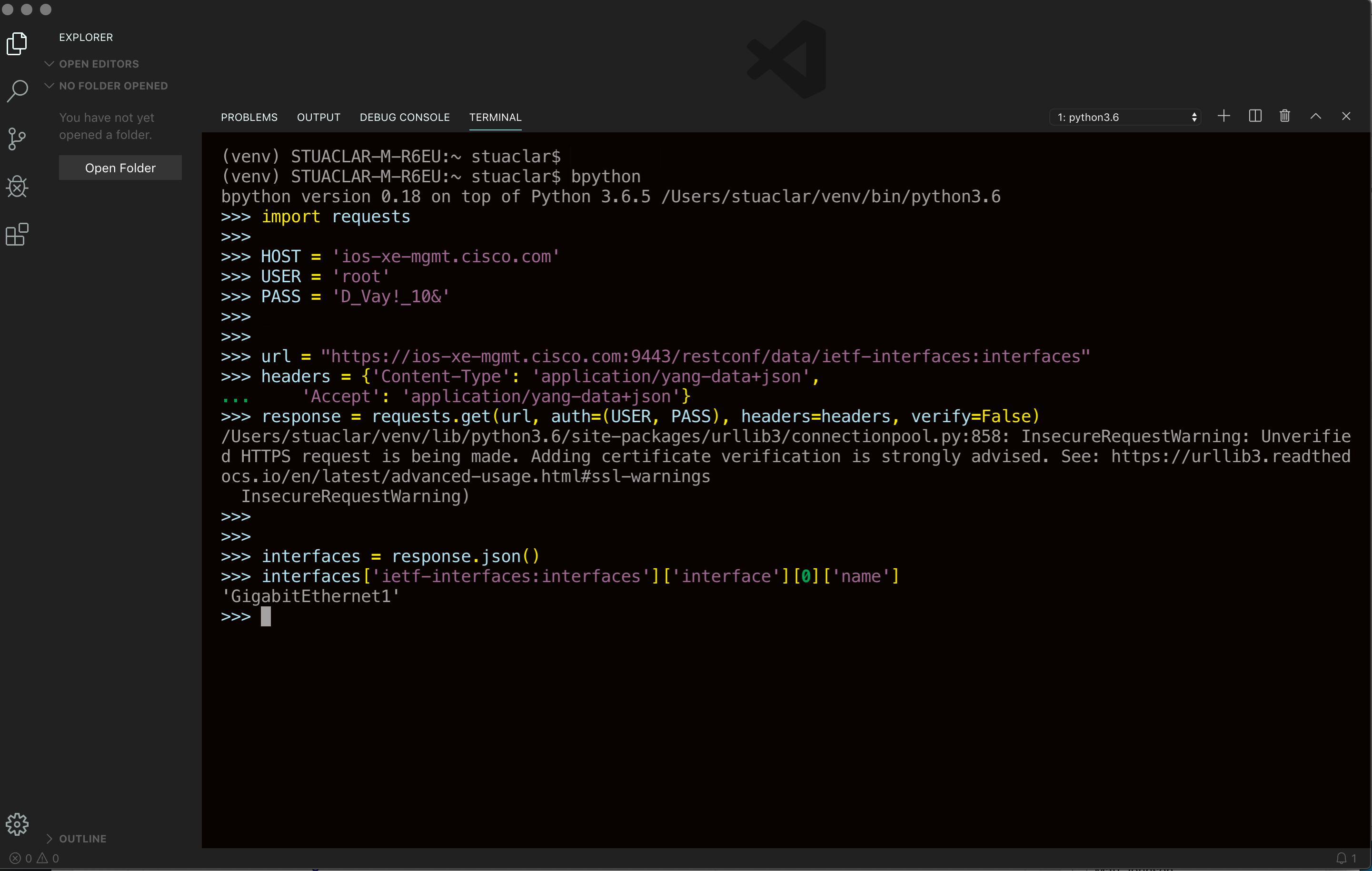Expand the Outline section
1372x871 pixels.
pos(82,839)
